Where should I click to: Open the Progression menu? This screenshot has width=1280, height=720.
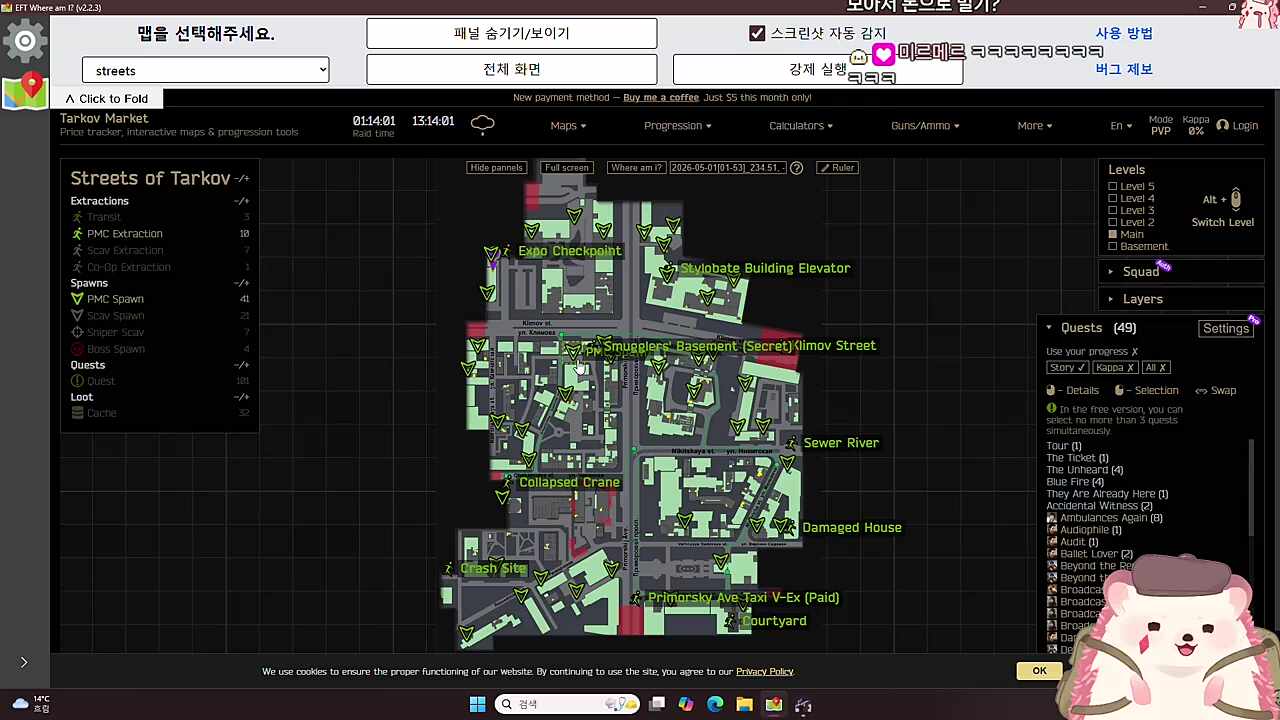pos(678,126)
